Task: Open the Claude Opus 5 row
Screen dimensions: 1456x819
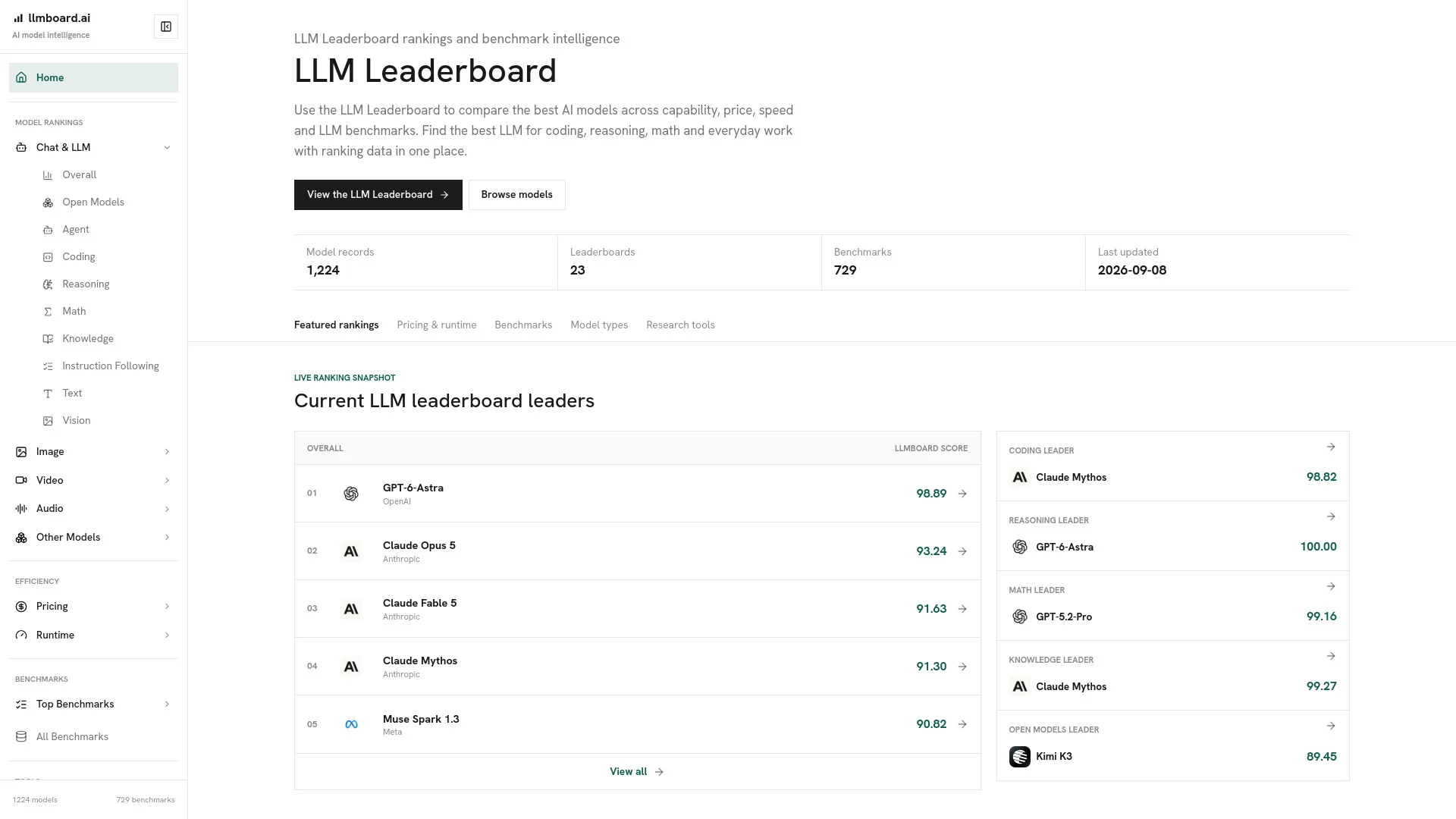Action: pyautogui.click(x=637, y=551)
